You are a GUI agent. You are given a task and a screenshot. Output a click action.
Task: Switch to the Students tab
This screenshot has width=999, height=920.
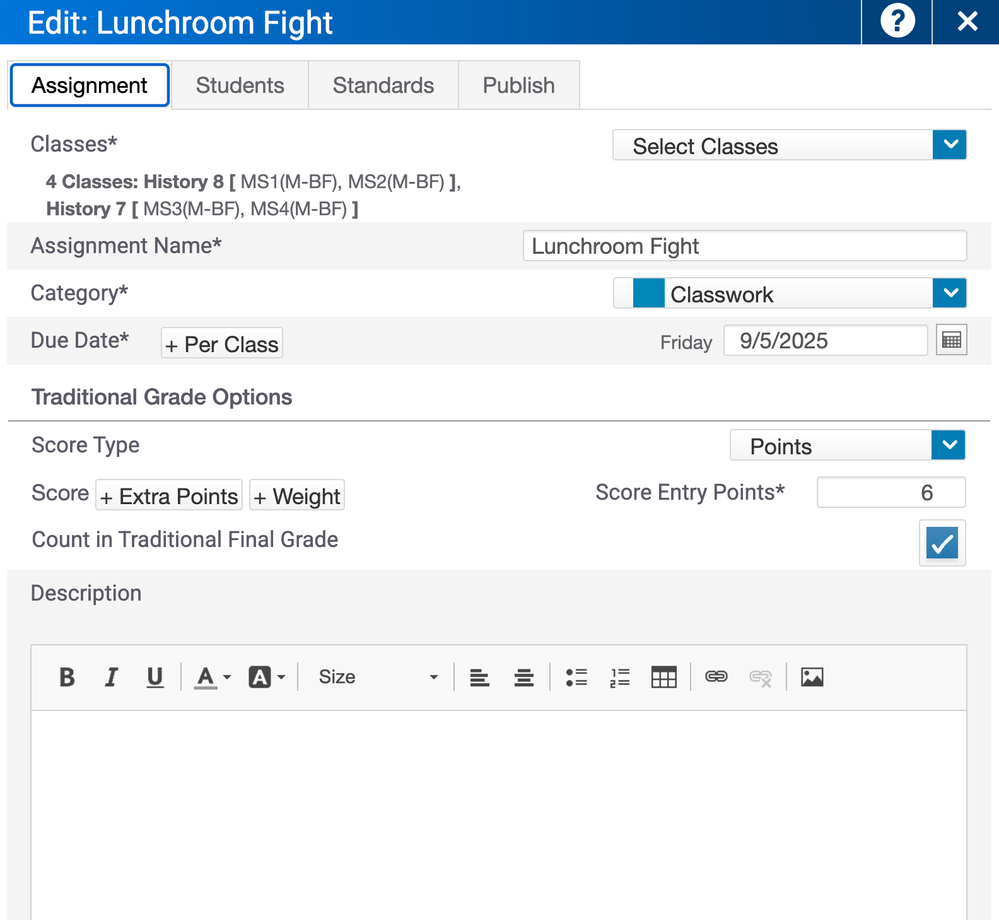click(240, 86)
